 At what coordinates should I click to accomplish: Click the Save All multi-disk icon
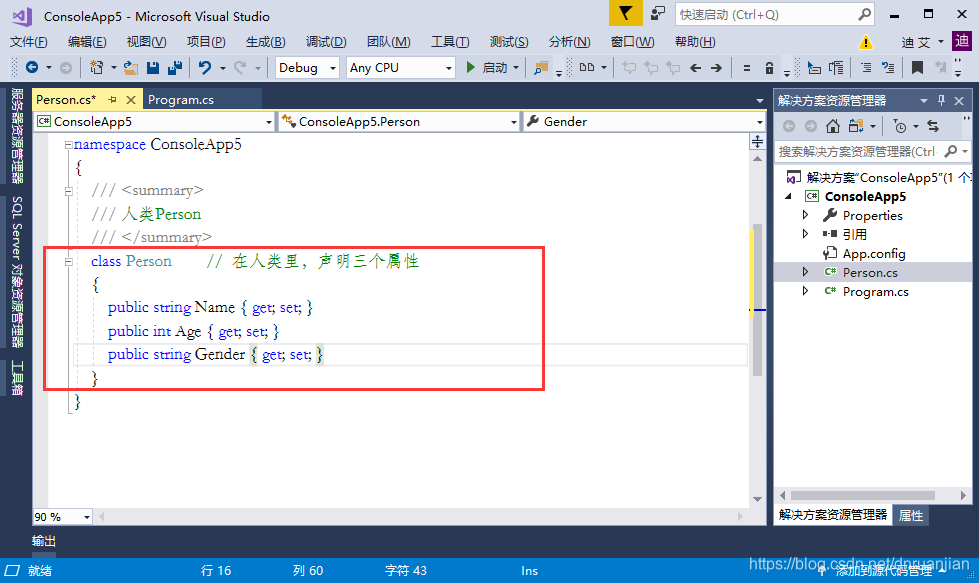(175, 67)
